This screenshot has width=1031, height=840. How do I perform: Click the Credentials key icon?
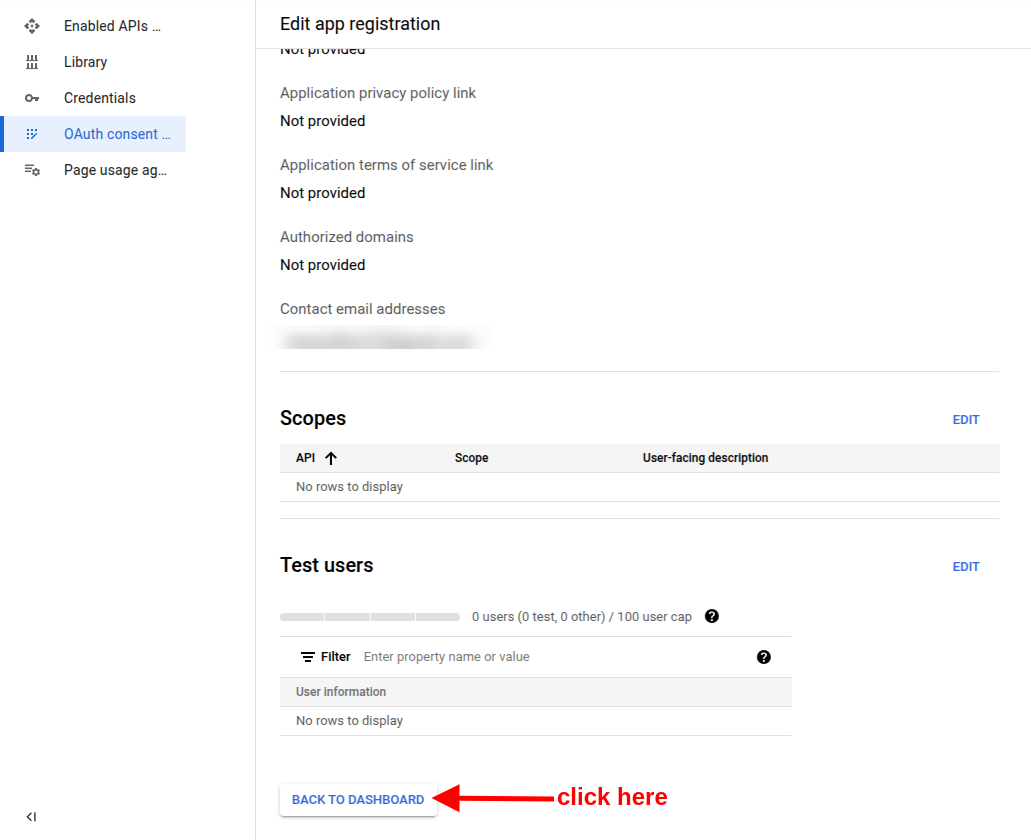(32, 98)
